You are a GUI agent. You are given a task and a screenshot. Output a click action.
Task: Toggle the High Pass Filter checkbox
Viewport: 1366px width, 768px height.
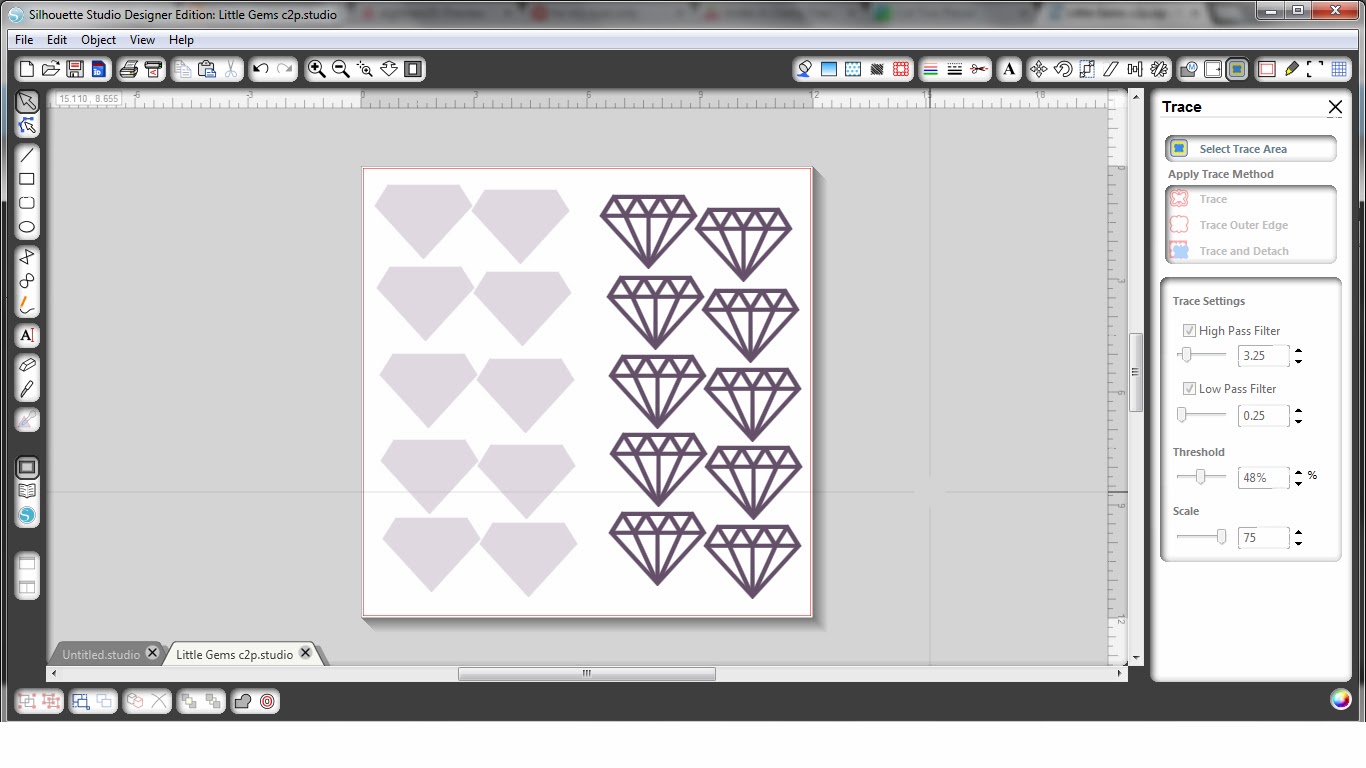click(1189, 331)
